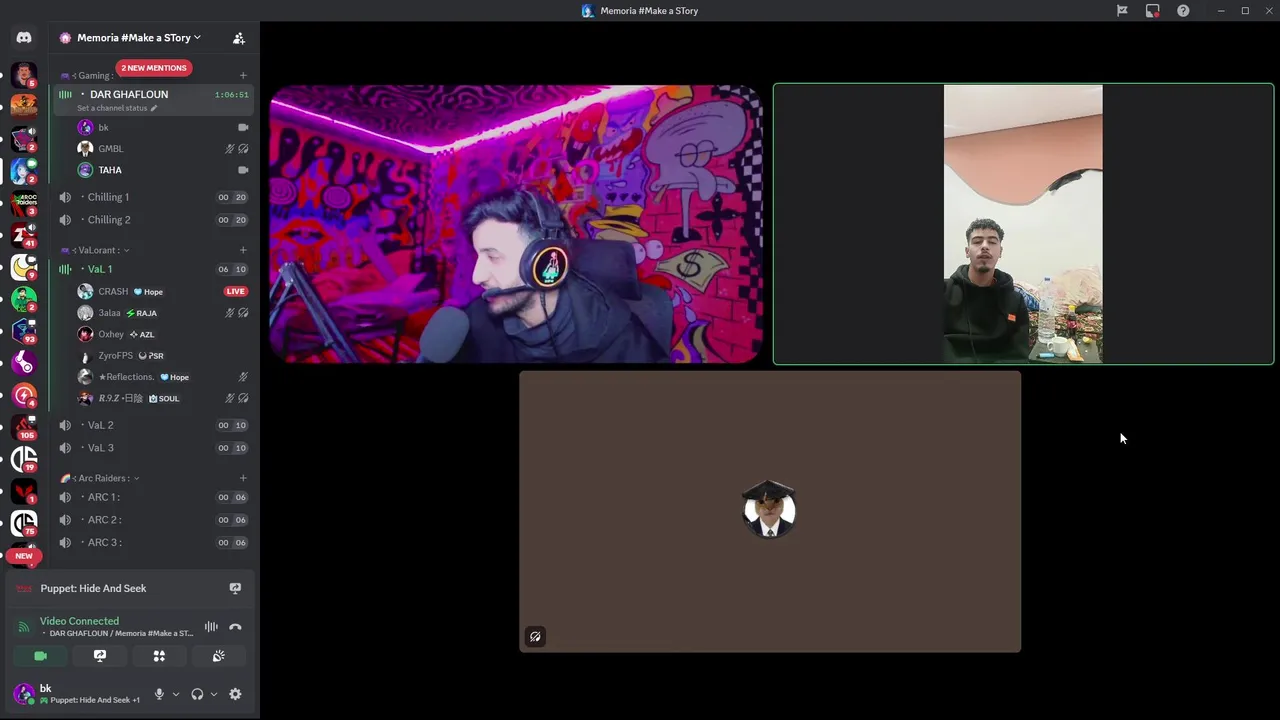
Task: Click the NEW servers indicator pill
Action: [24, 556]
